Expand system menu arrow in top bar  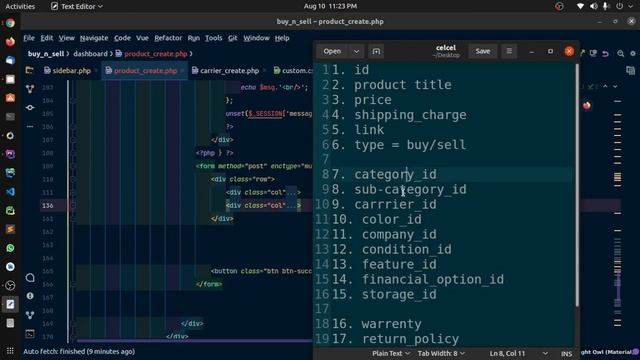coord(630,6)
